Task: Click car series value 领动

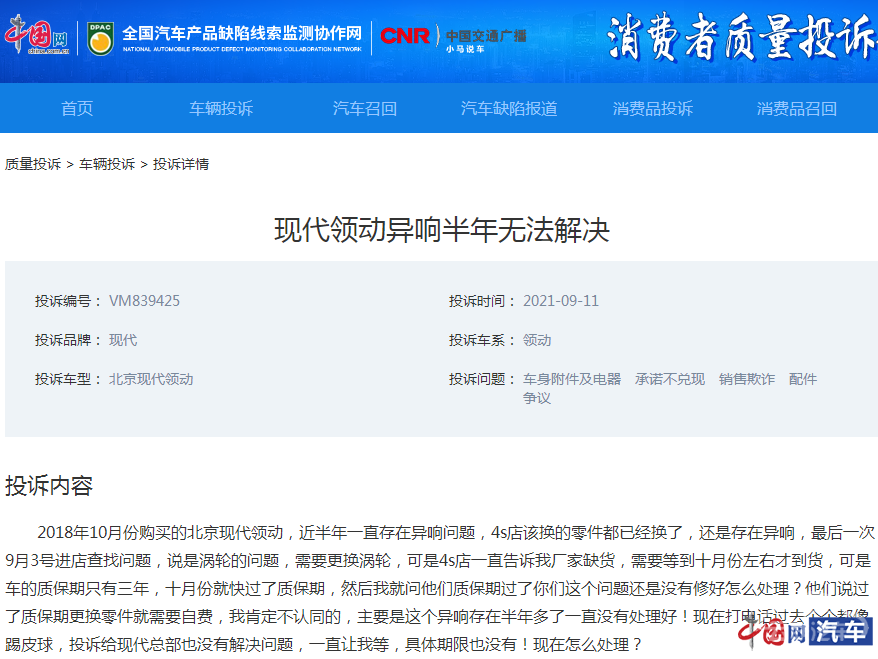Action: pos(537,340)
